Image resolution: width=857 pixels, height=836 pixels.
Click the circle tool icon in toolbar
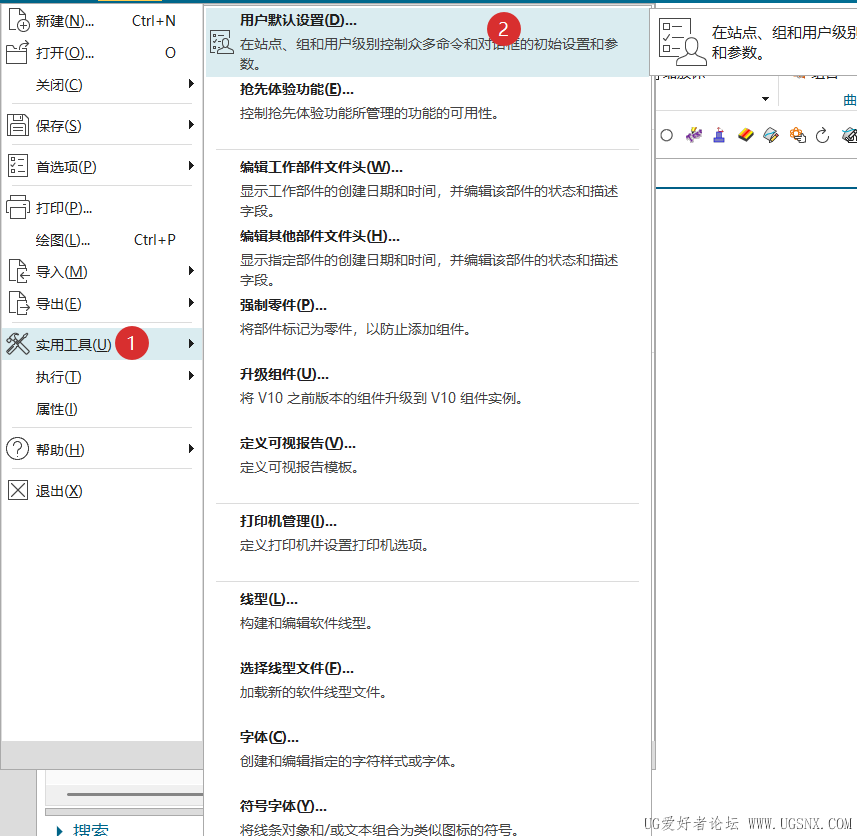pos(666,135)
